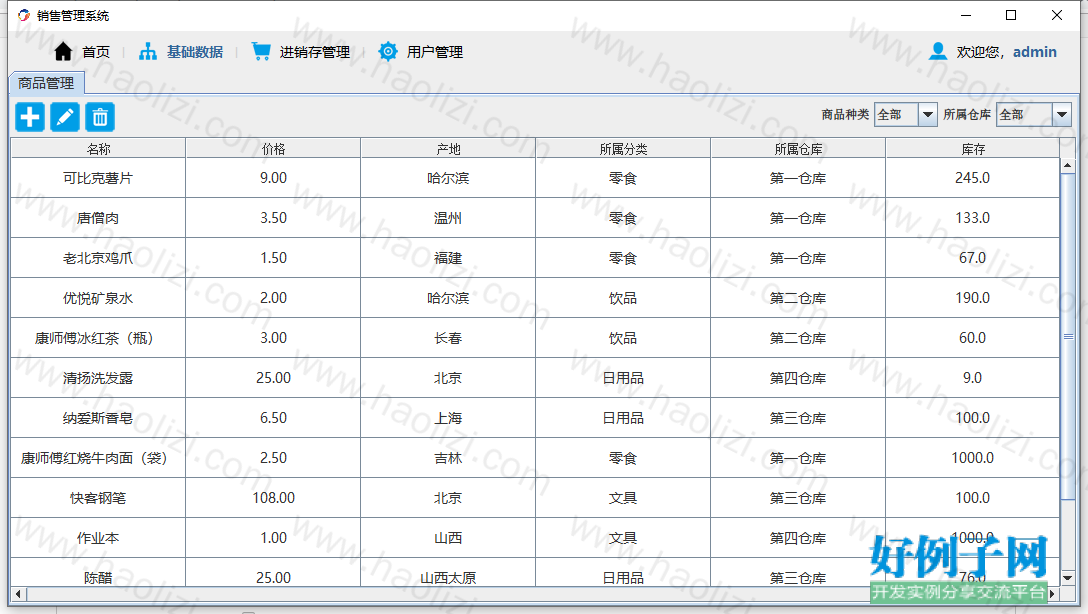The width and height of the screenshot is (1088, 614).
Task: Click the origin cell 吉林
Action: [448, 458]
